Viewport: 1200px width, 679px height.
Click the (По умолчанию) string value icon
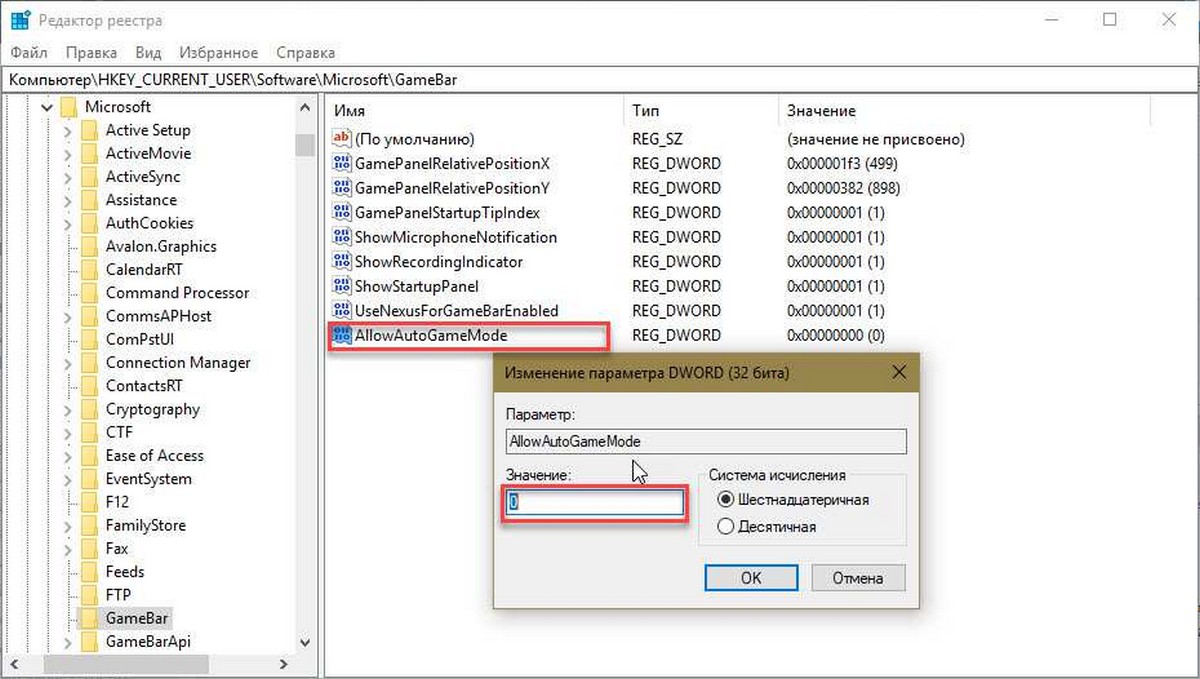click(342, 139)
